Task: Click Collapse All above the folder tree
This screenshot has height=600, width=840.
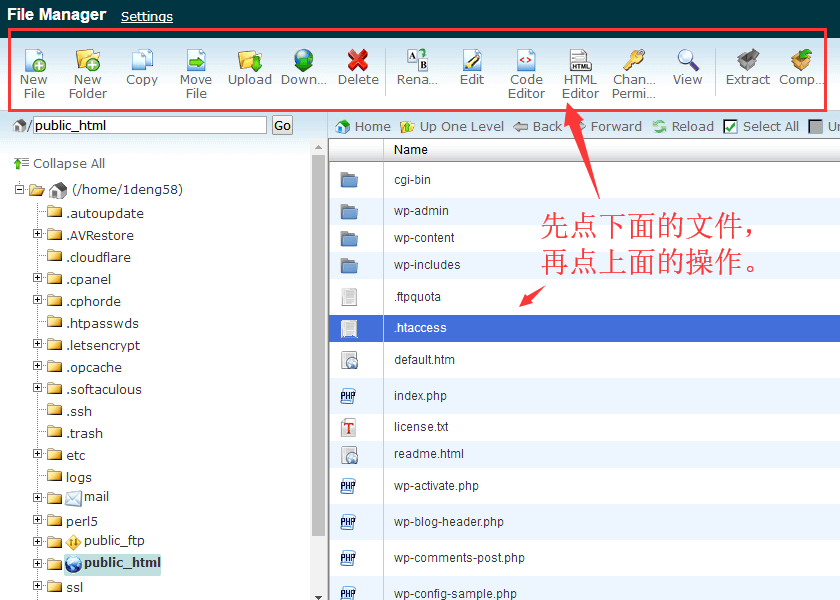Action: tap(68, 163)
